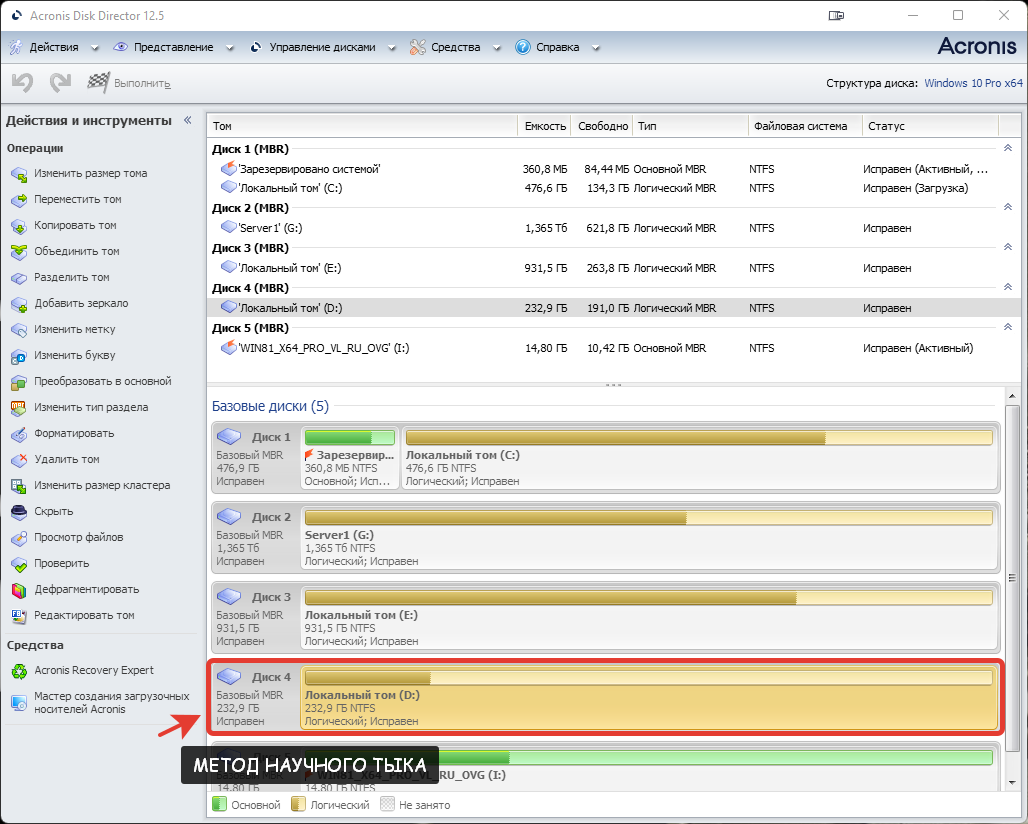Click the checkered flag Выполнить icon
Screen dimensions: 1028x824
click(x=98, y=83)
